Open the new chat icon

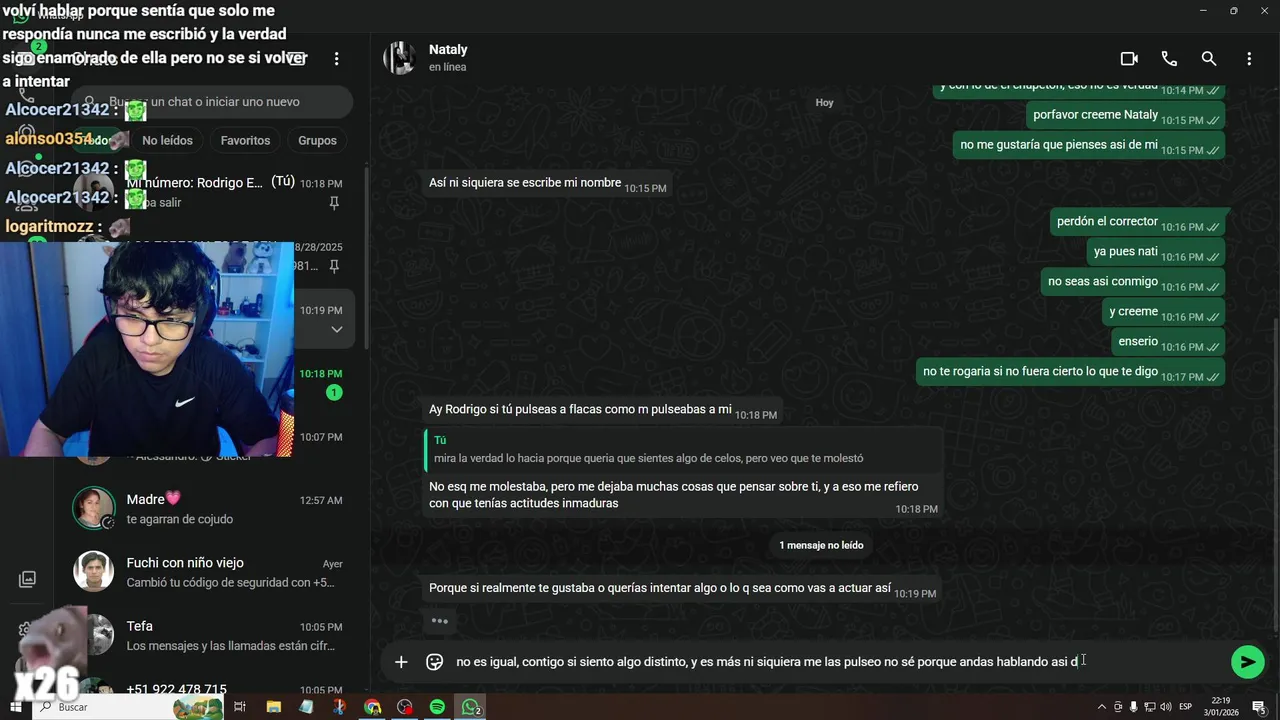pyautogui.click(x=297, y=59)
